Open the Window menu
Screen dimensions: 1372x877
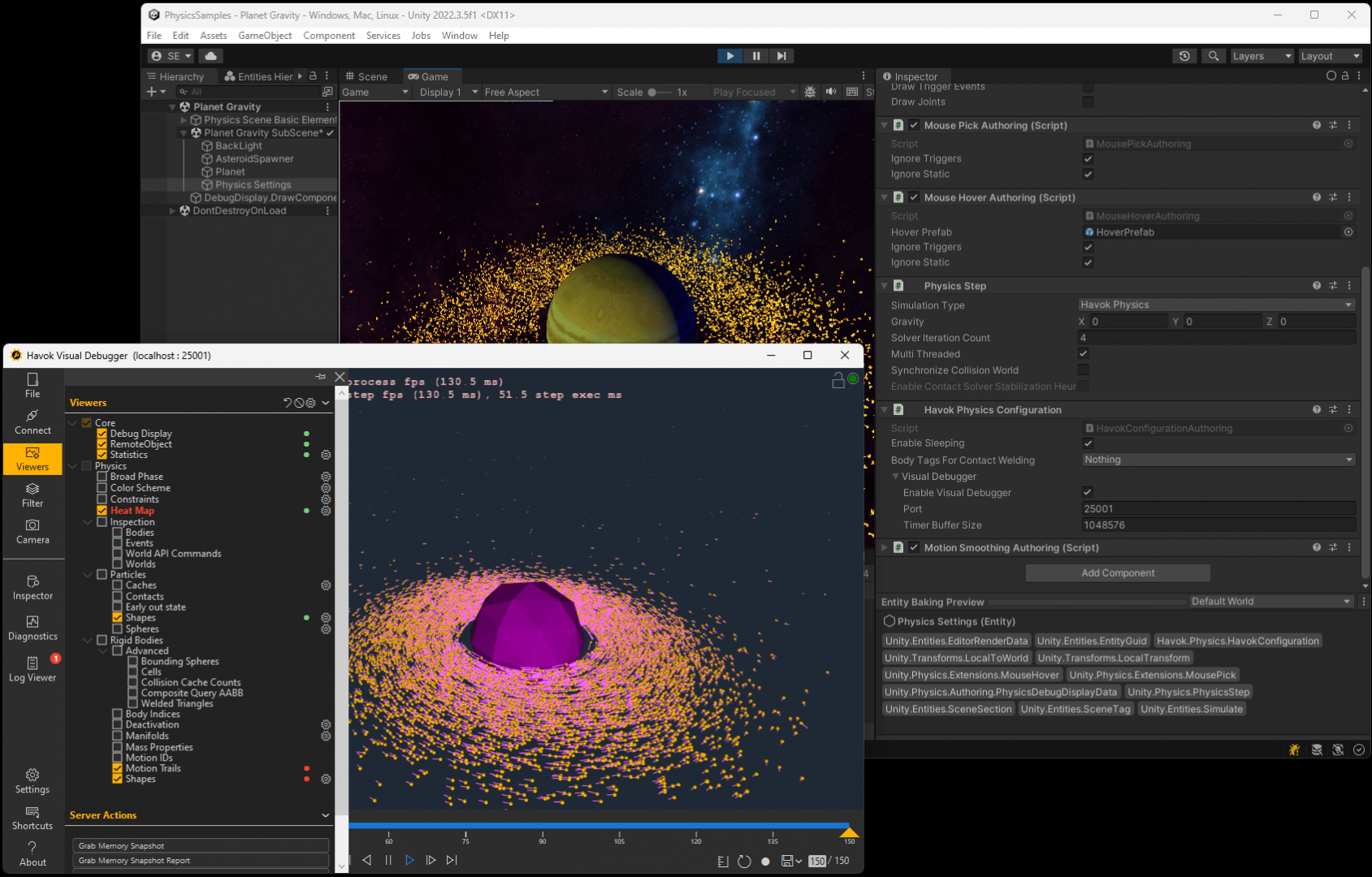click(460, 36)
